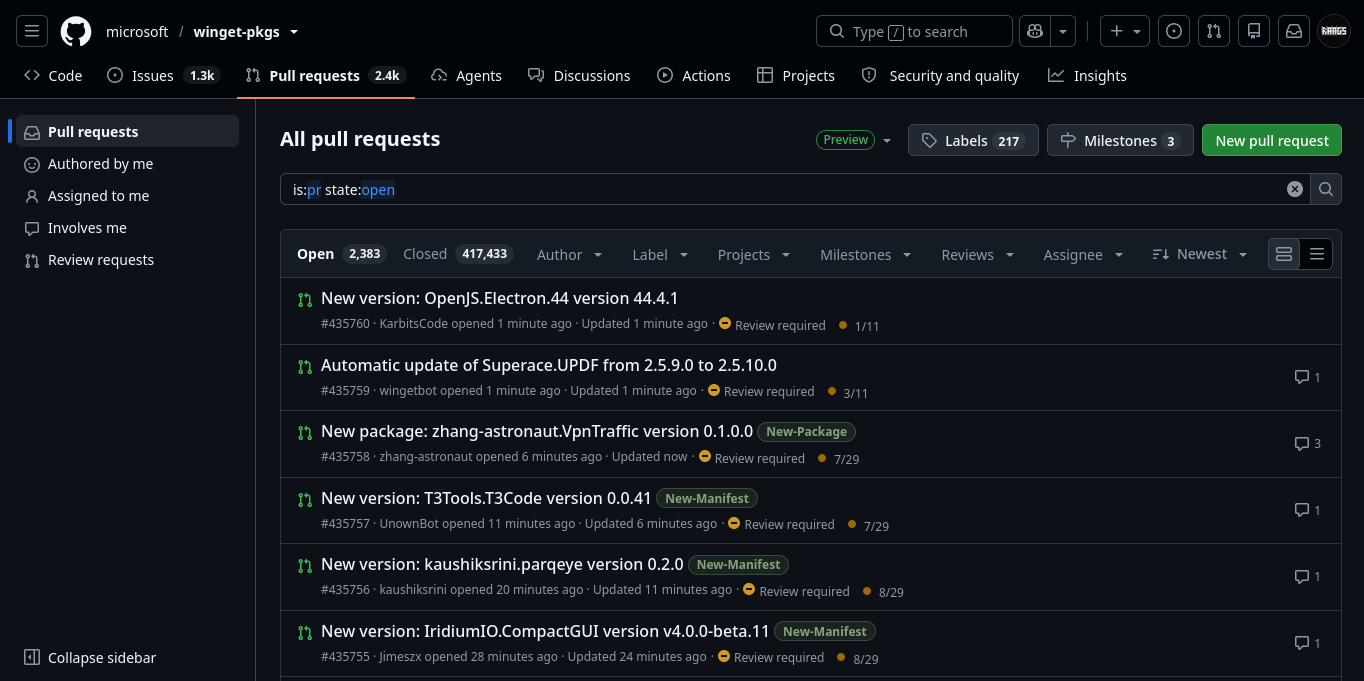The image size is (1364, 681).
Task: Switch to the Issues tab
Action: 163,76
